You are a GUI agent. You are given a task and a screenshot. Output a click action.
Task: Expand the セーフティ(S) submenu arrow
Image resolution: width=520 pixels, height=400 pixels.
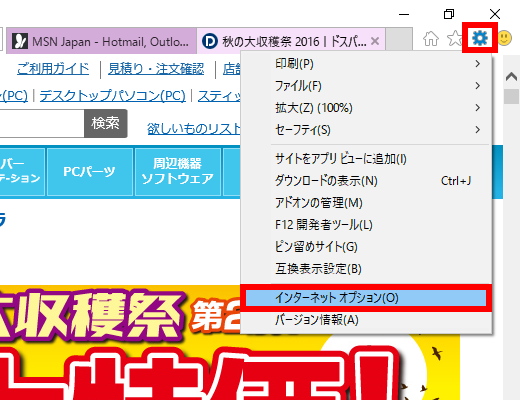pyautogui.click(x=478, y=130)
